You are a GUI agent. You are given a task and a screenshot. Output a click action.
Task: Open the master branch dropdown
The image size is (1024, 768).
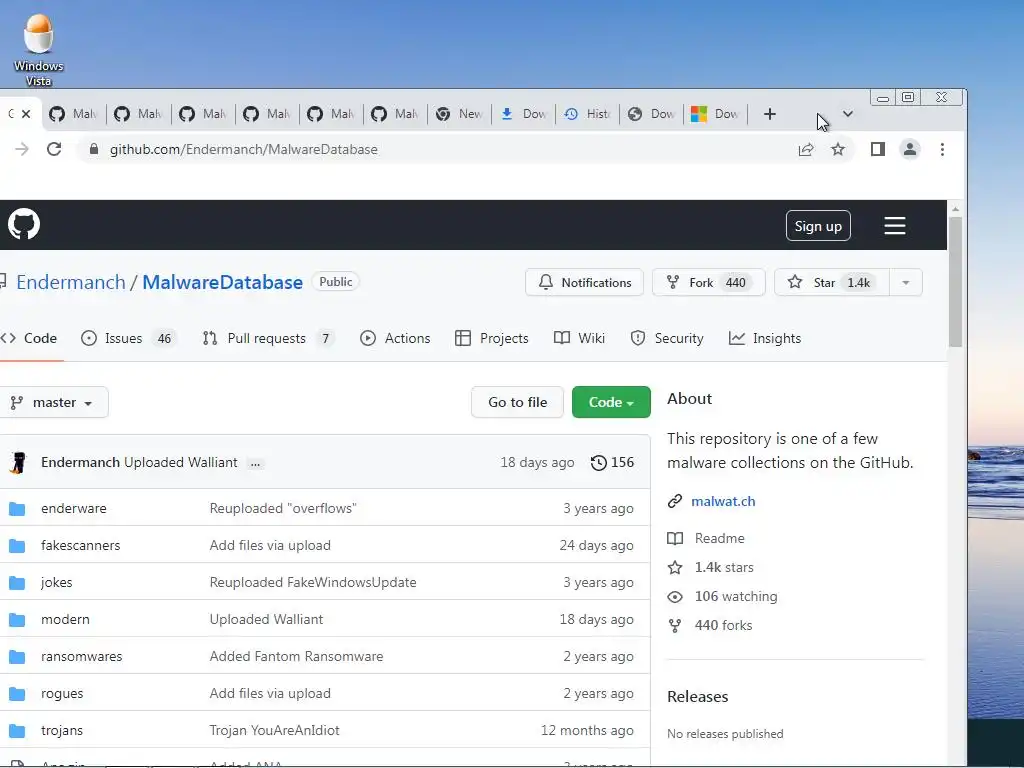[x=54, y=402]
